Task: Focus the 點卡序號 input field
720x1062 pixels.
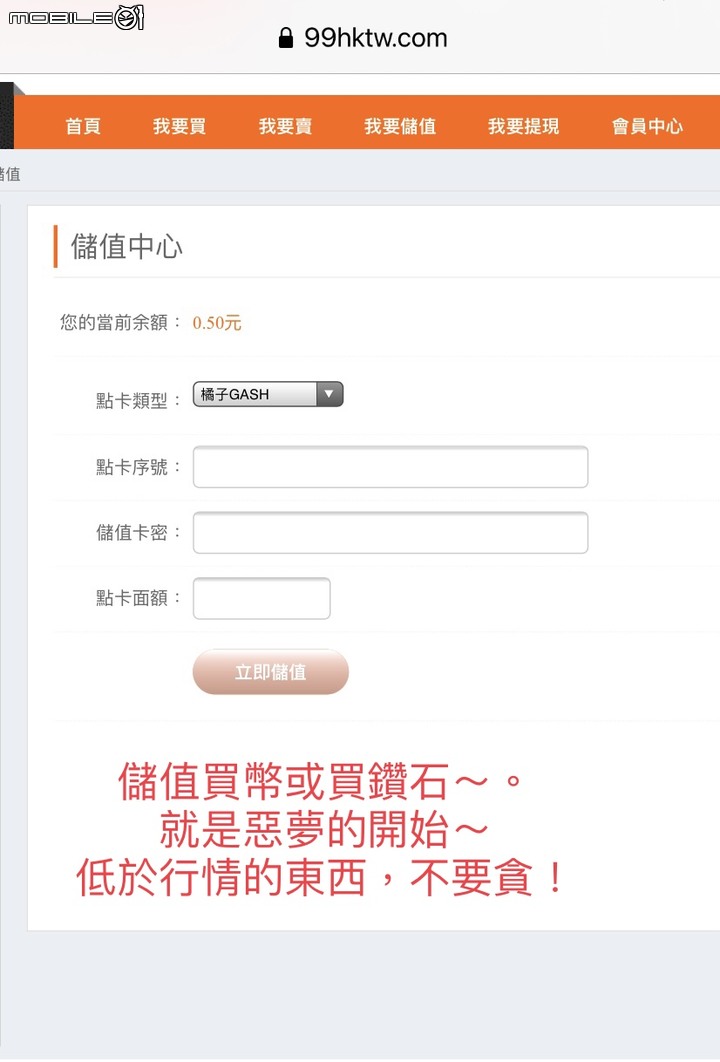Action: (390, 467)
